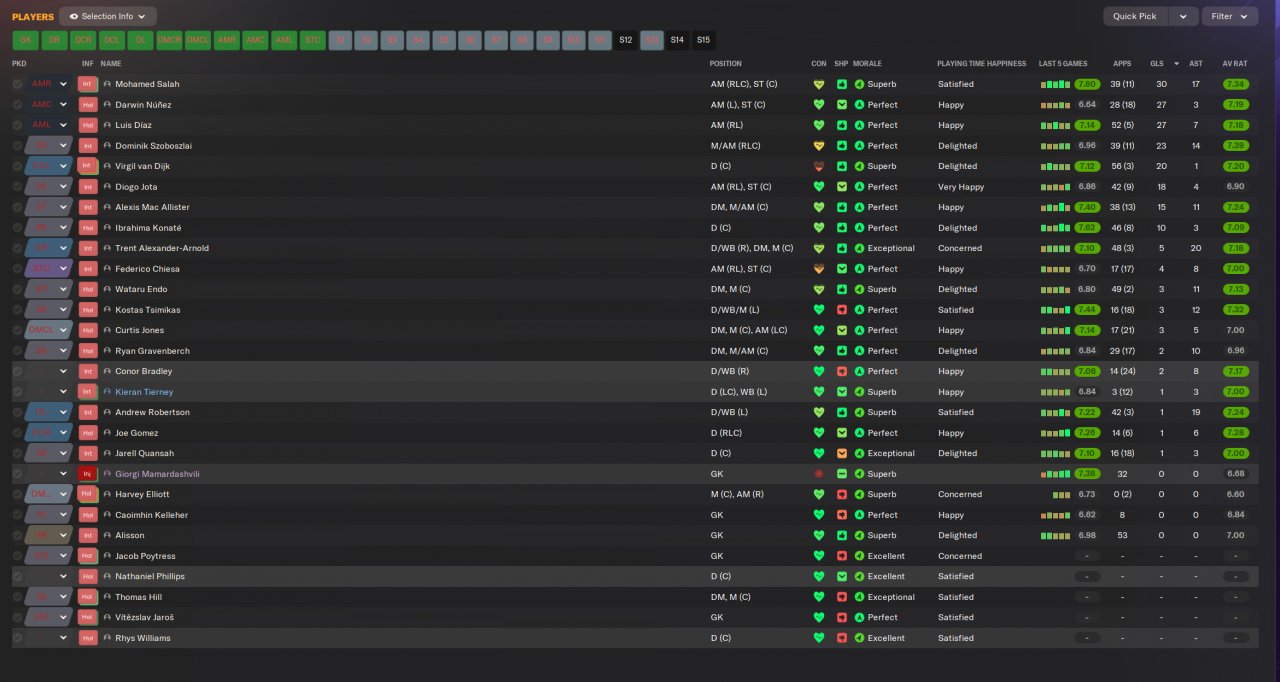The height and width of the screenshot is (682, 1280).
Task: Click the person icon beside Alisson
Action: tap(107, 535)
